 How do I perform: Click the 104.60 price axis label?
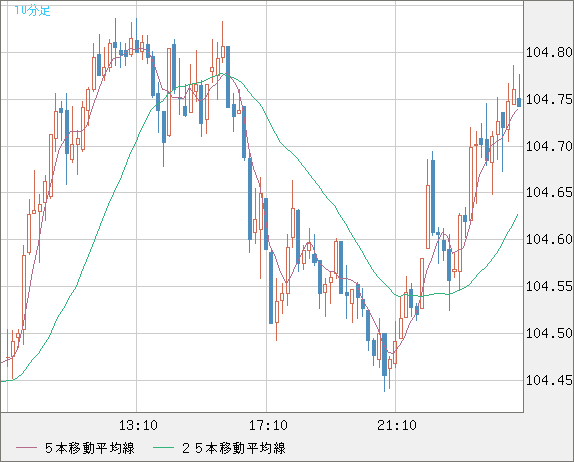coord(549,239)
